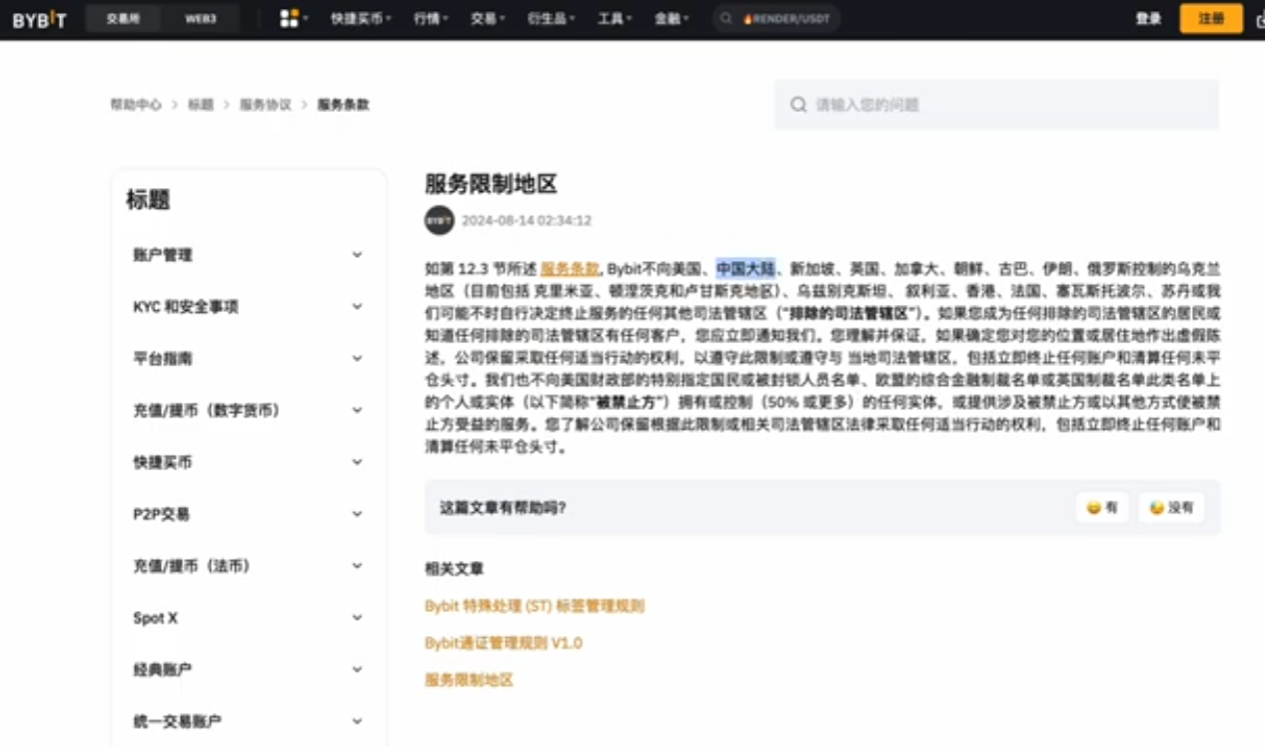Expand the 经典账户 section
The height and width of the screenshot is (747, 1265).
(248, 670)
